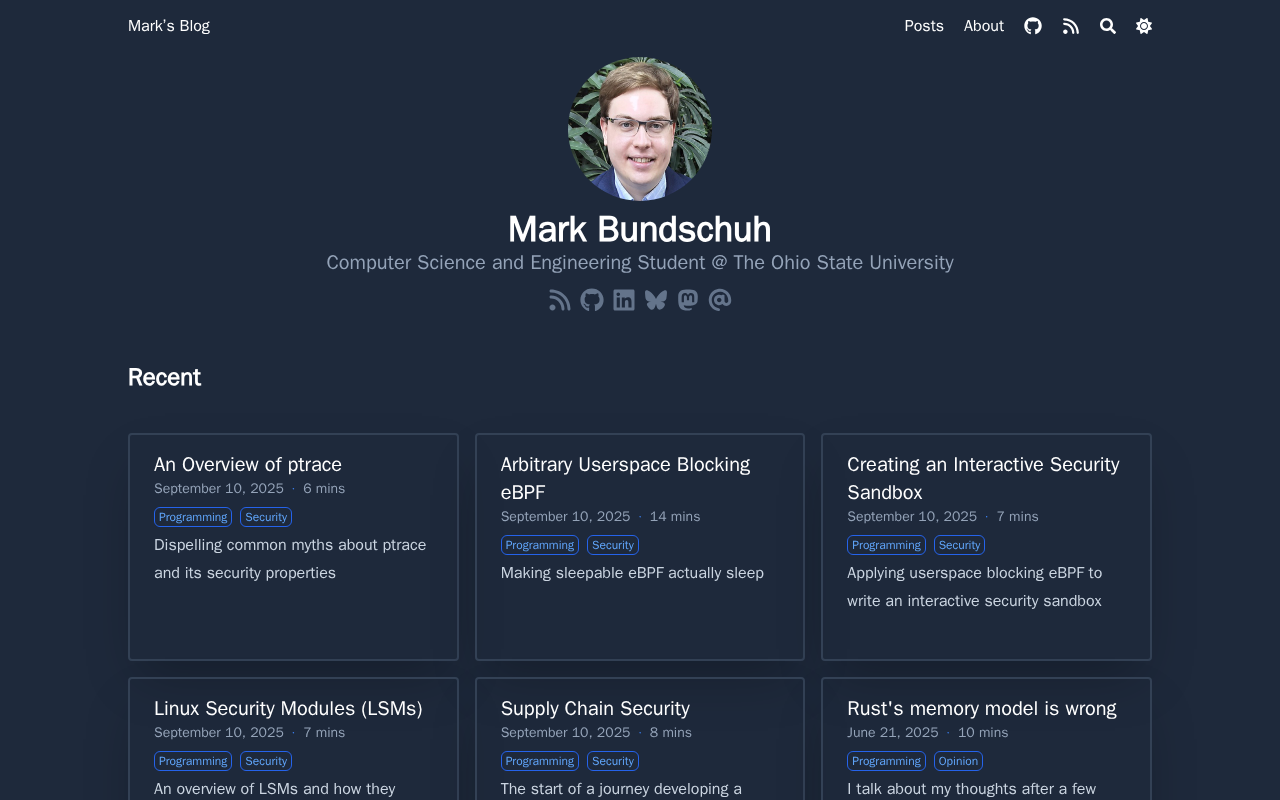Image resolution: width=1280 pixels, height=800 pixels.
Task: Select Opinion tag on Rust memory post
Action: (958, 761)
